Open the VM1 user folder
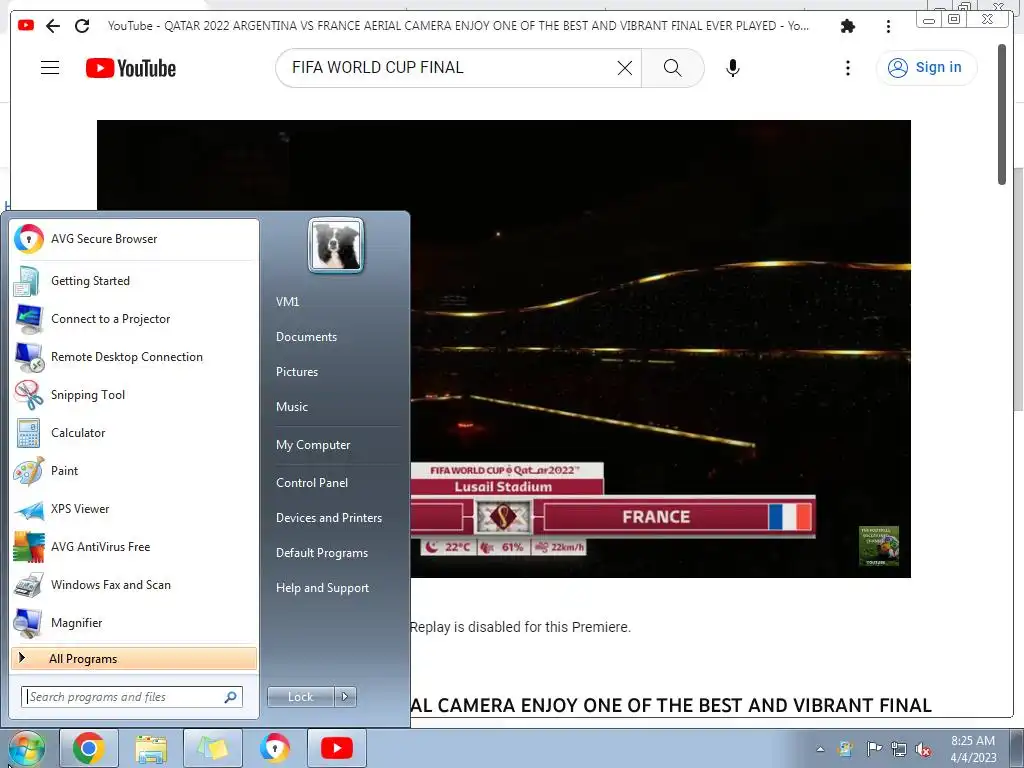The height and width of the screenshot is (768, 1024). point(287,302)
